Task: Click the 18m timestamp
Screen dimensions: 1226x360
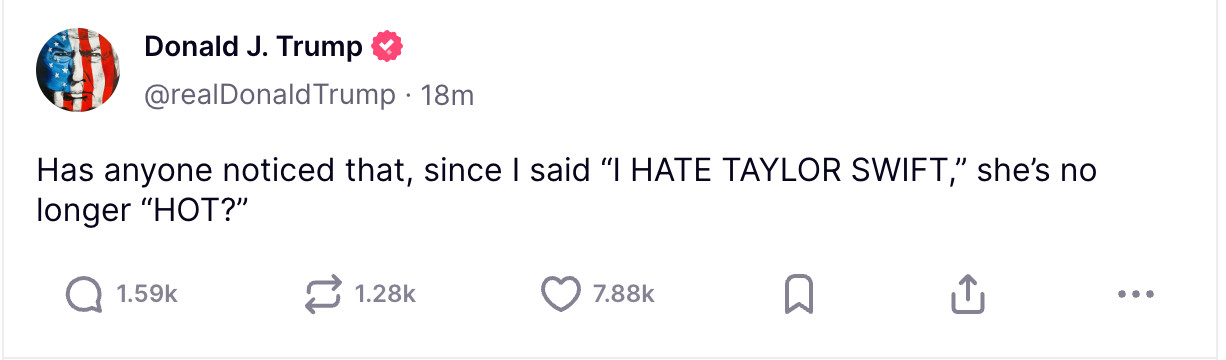Action: point(447,95)
